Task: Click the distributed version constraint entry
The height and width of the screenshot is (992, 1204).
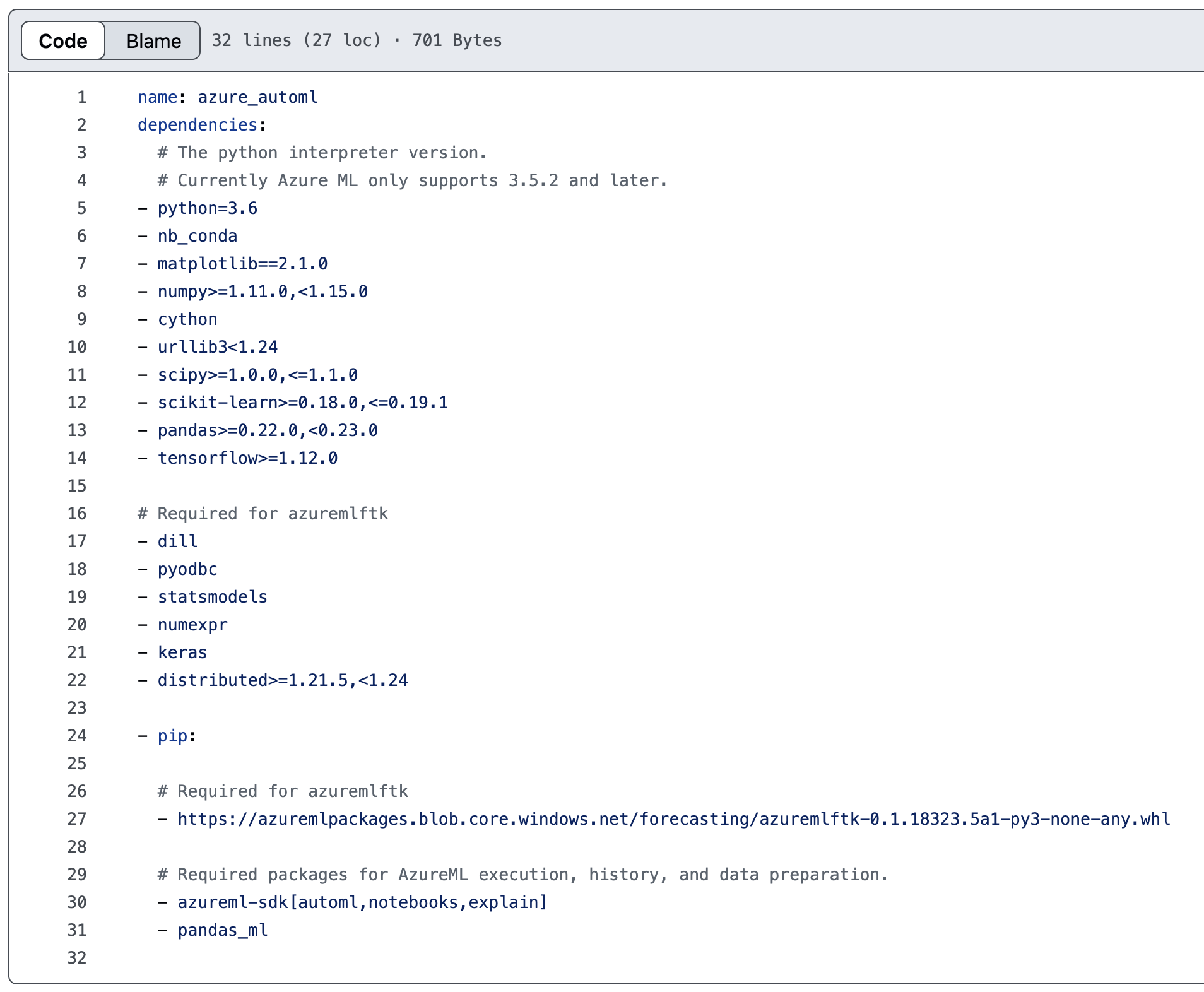Action: 283,680
